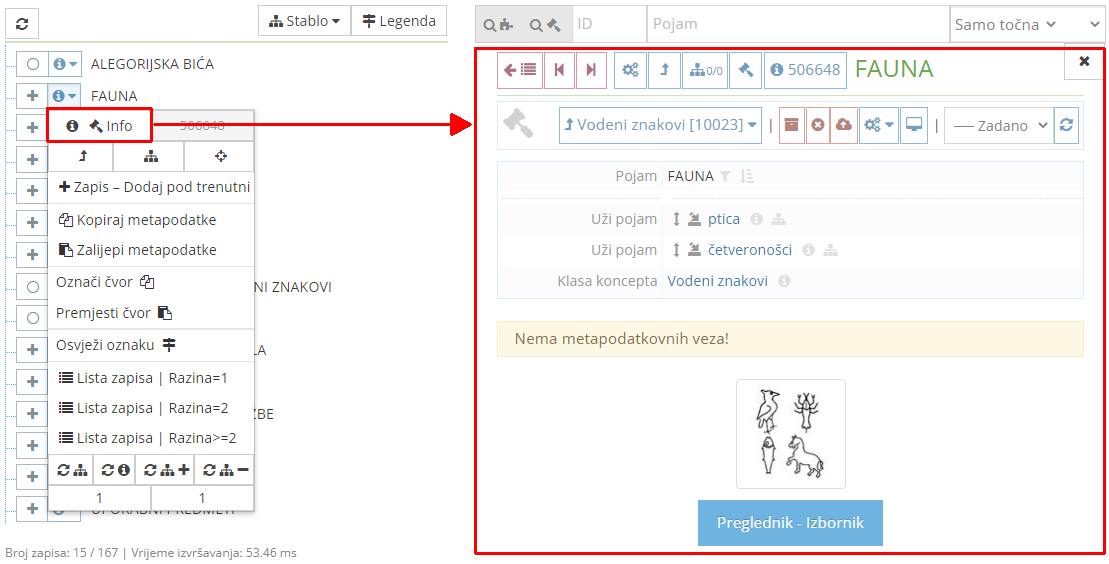Image resolution: width=1109 pixels, height=564 pixels.
Task: Click the crosshair target icon in context menu
Action: point(219,156)
